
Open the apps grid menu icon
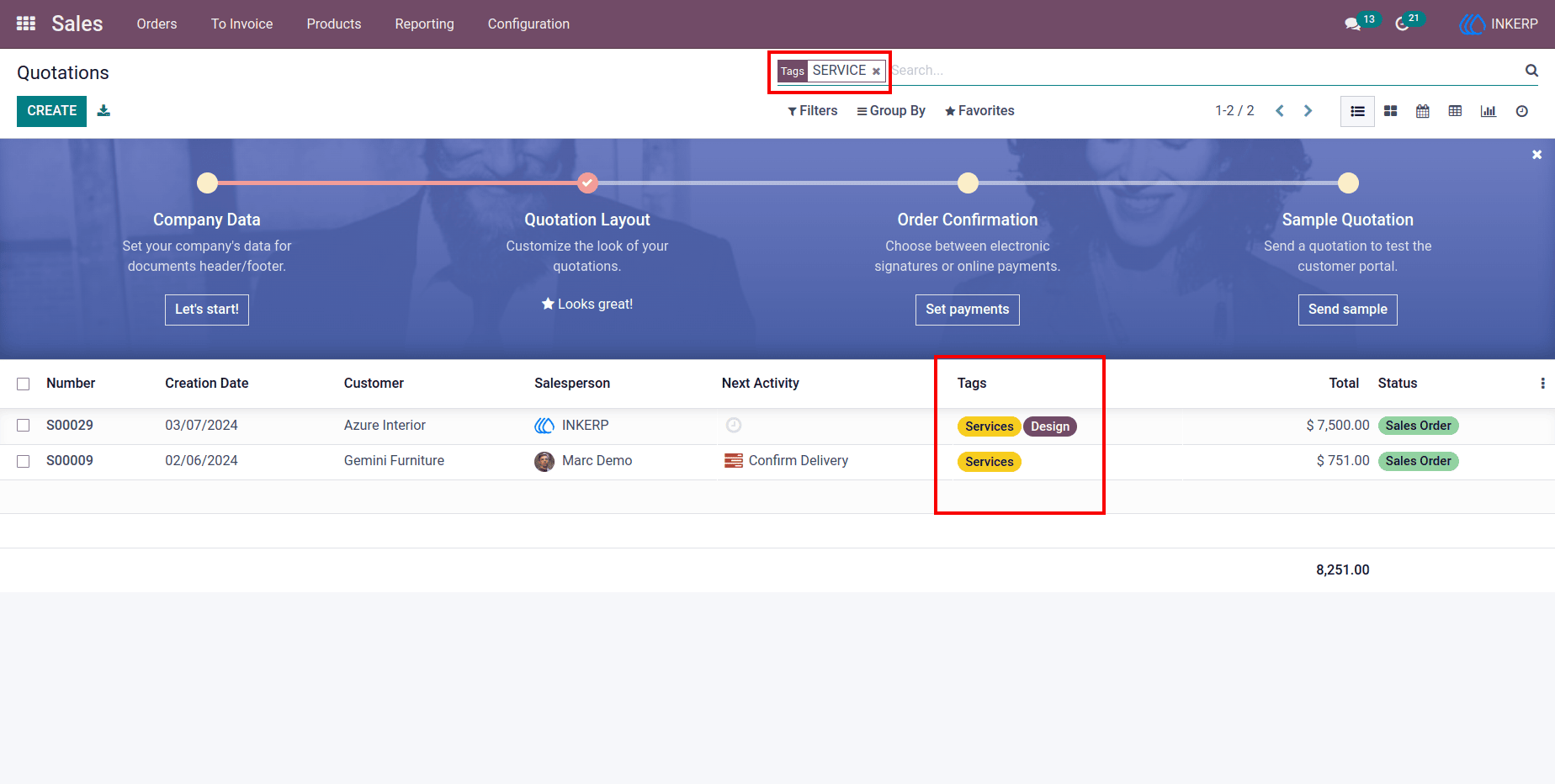[x=26, y=24]
